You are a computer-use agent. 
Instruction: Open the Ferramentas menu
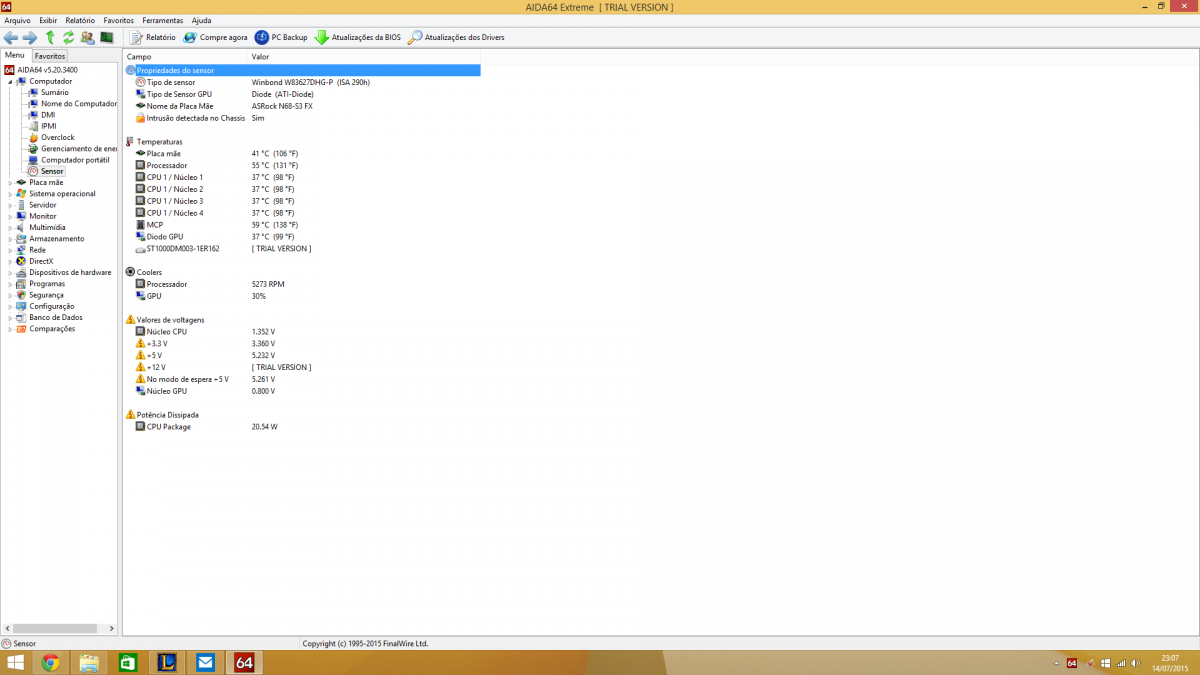click(163, 20)
